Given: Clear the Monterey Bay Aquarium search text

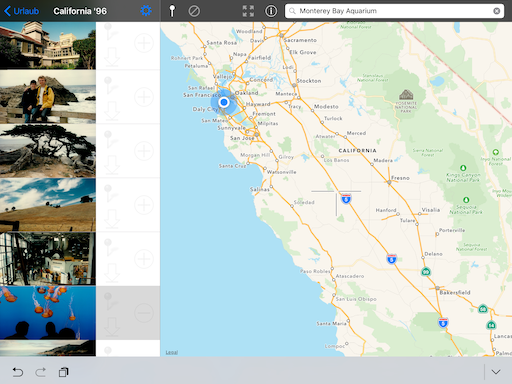Looking at the screenshot, I should coord(496,11).
